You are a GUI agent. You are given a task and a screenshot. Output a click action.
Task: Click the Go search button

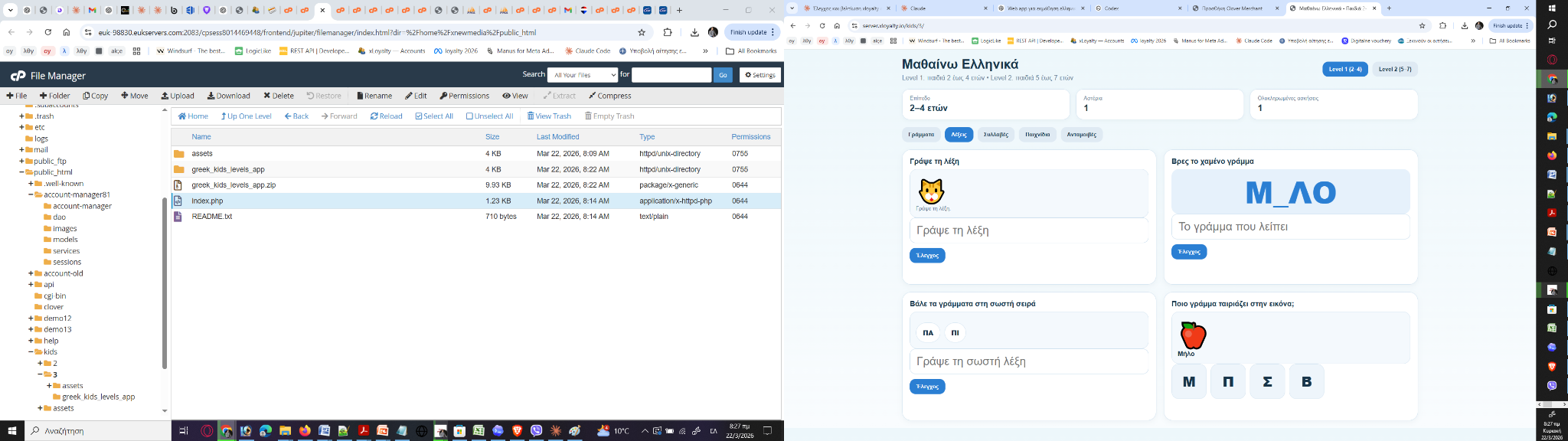[x=723, y=74]
